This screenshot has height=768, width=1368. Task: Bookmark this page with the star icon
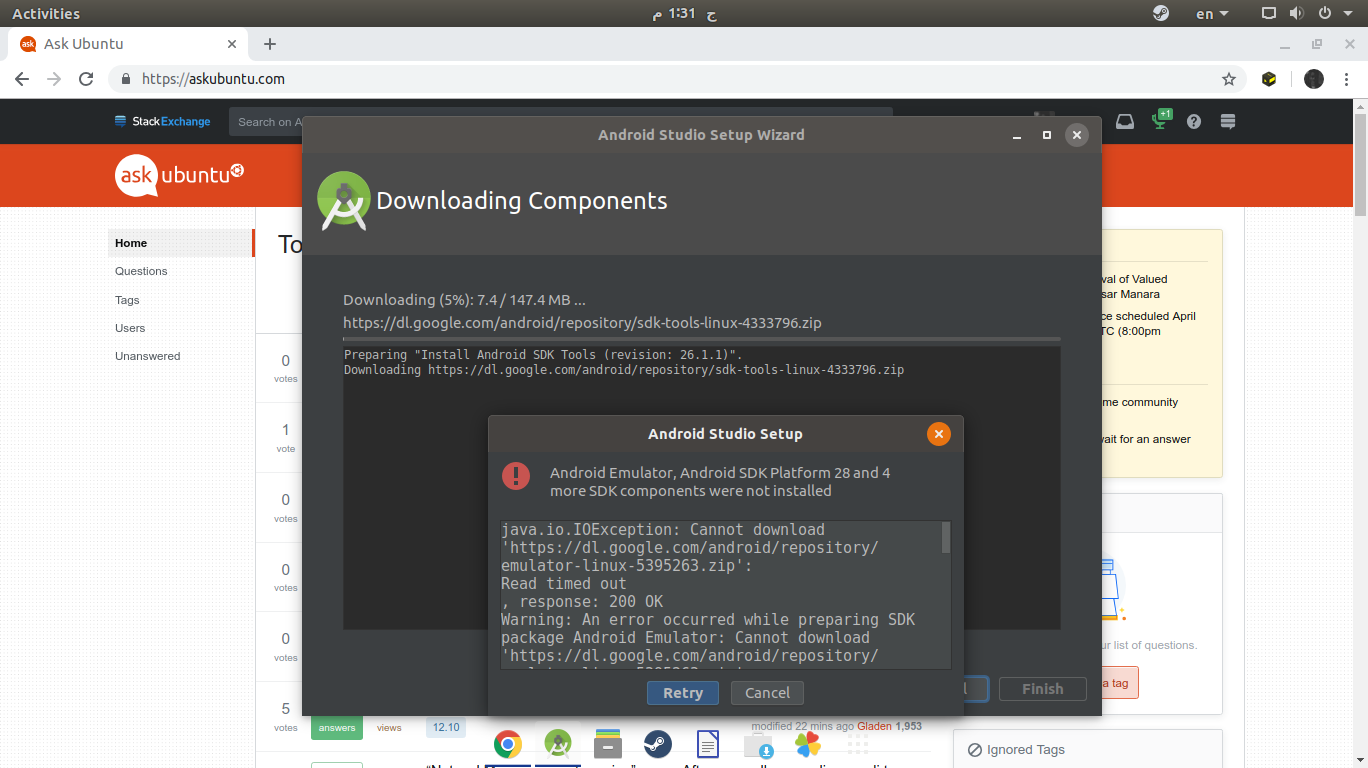click(1229, 79)
